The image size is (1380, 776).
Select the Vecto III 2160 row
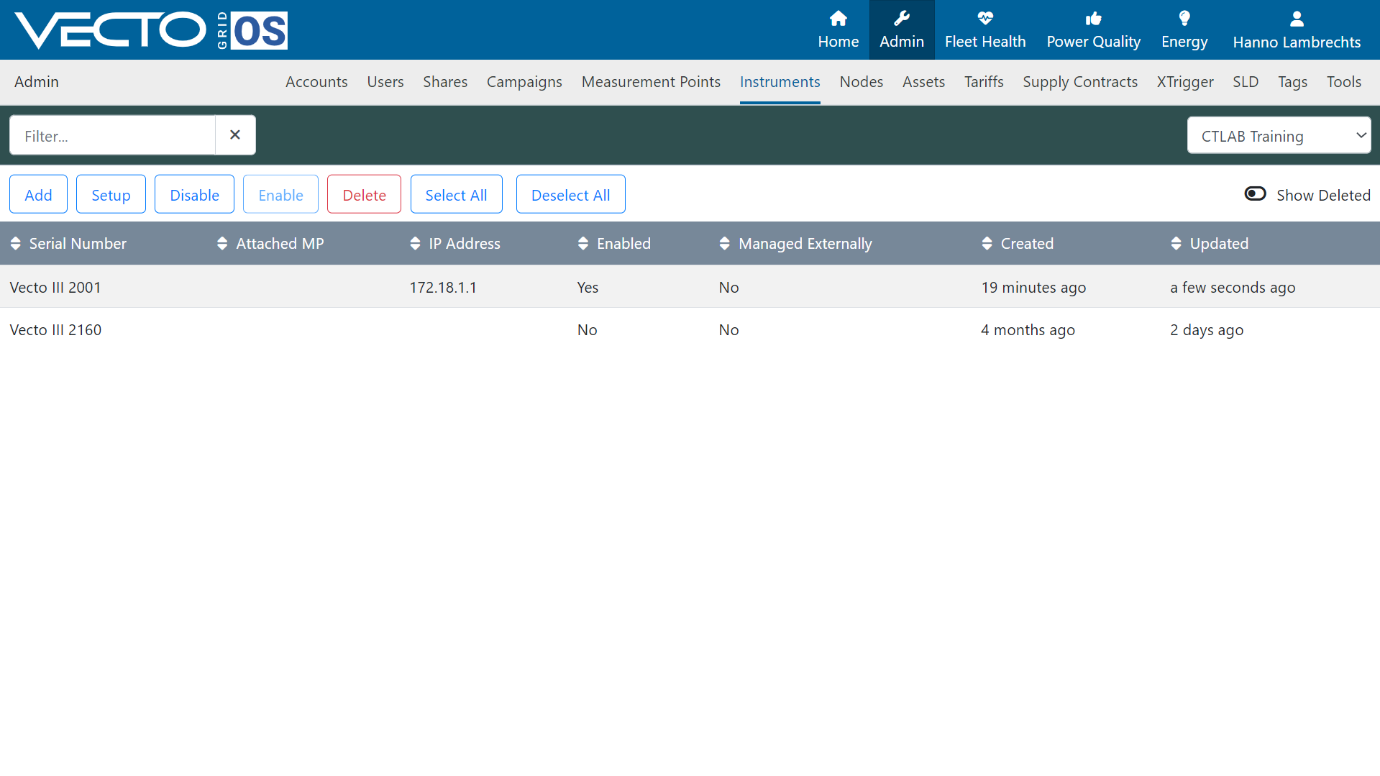point(690,330)
